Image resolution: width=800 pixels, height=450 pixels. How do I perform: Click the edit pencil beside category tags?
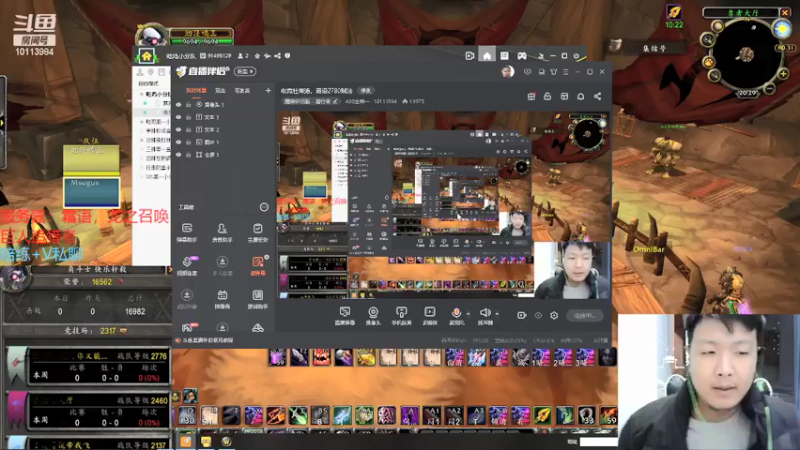(x=335, y=102)
